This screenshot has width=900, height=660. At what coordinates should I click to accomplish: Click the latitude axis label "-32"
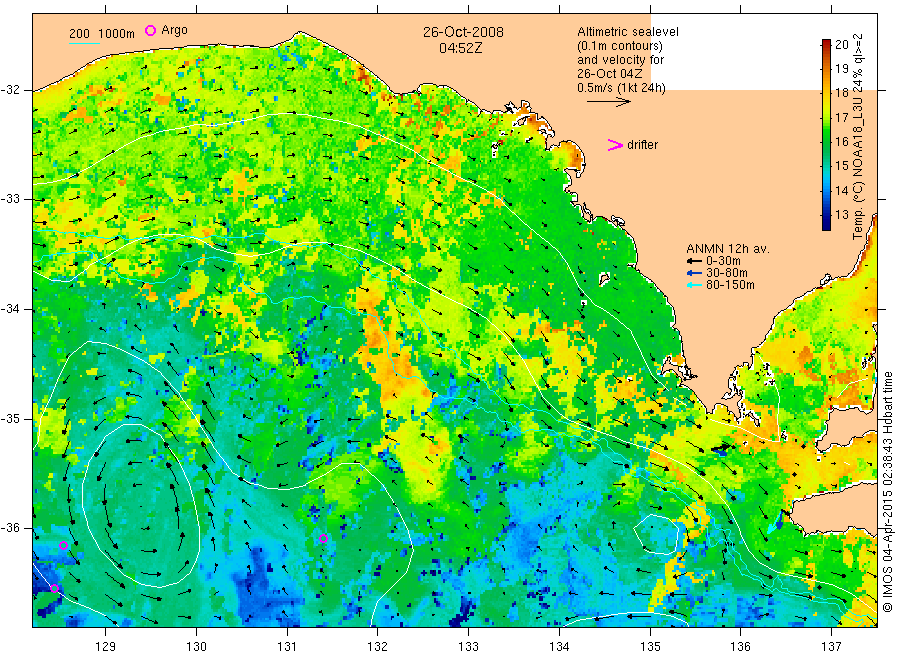click(x=11, y=90)
